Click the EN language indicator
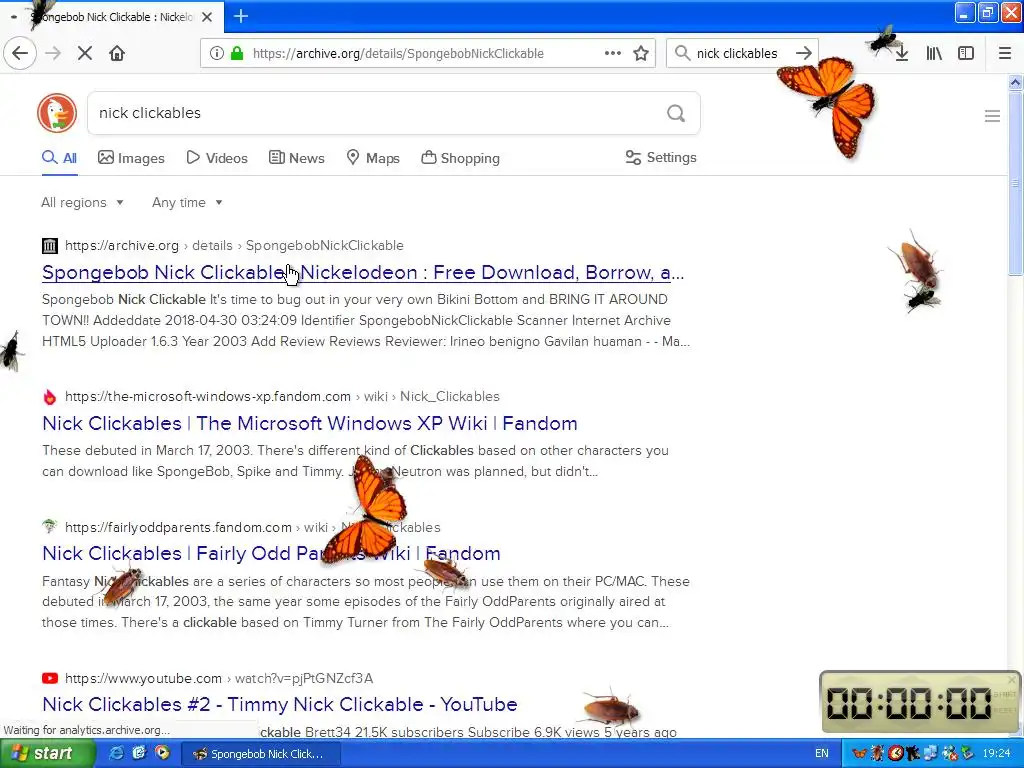Viewport: 1024px width, 768px height. pos(822,754)
